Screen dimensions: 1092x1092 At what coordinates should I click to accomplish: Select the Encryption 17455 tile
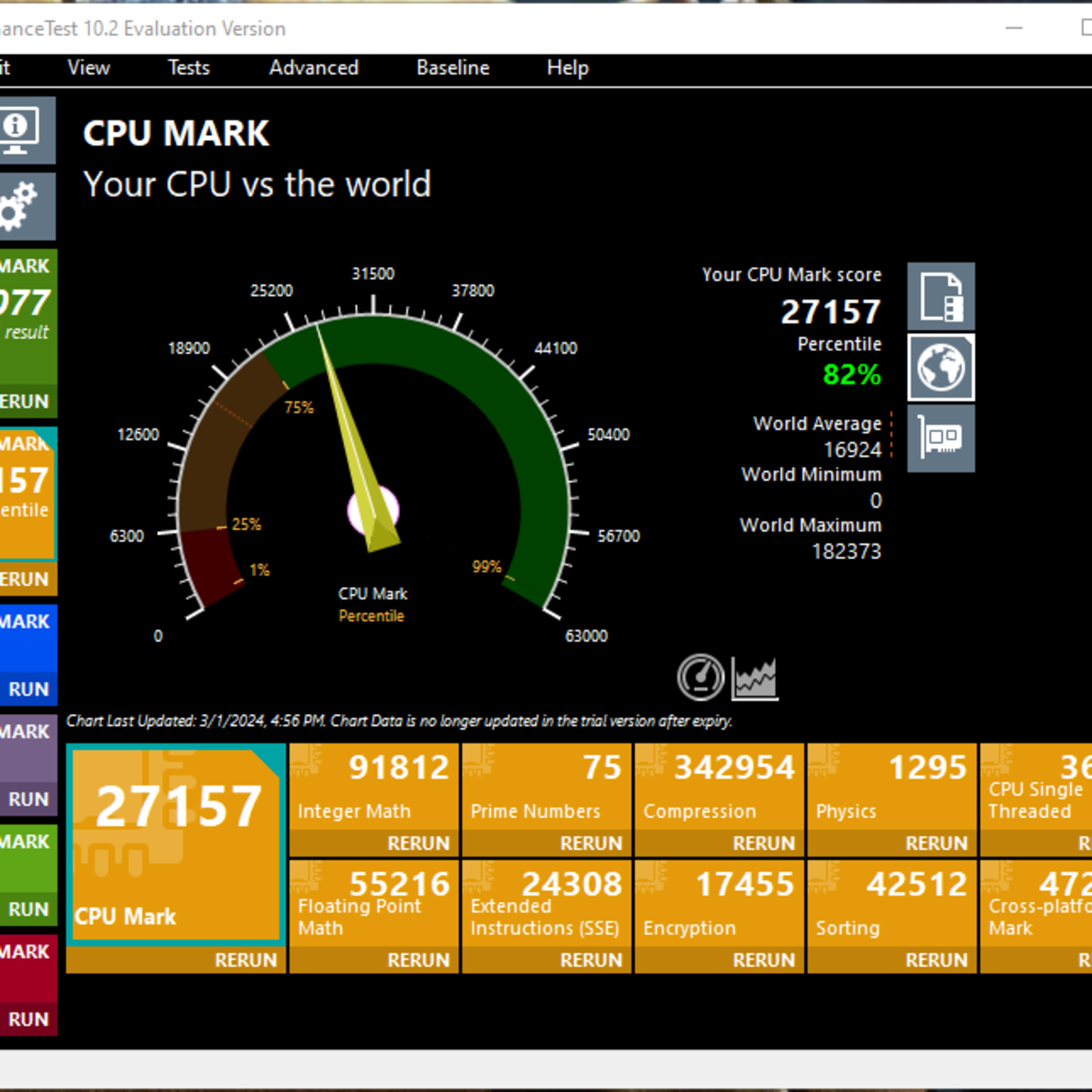[x=719, y=903]
